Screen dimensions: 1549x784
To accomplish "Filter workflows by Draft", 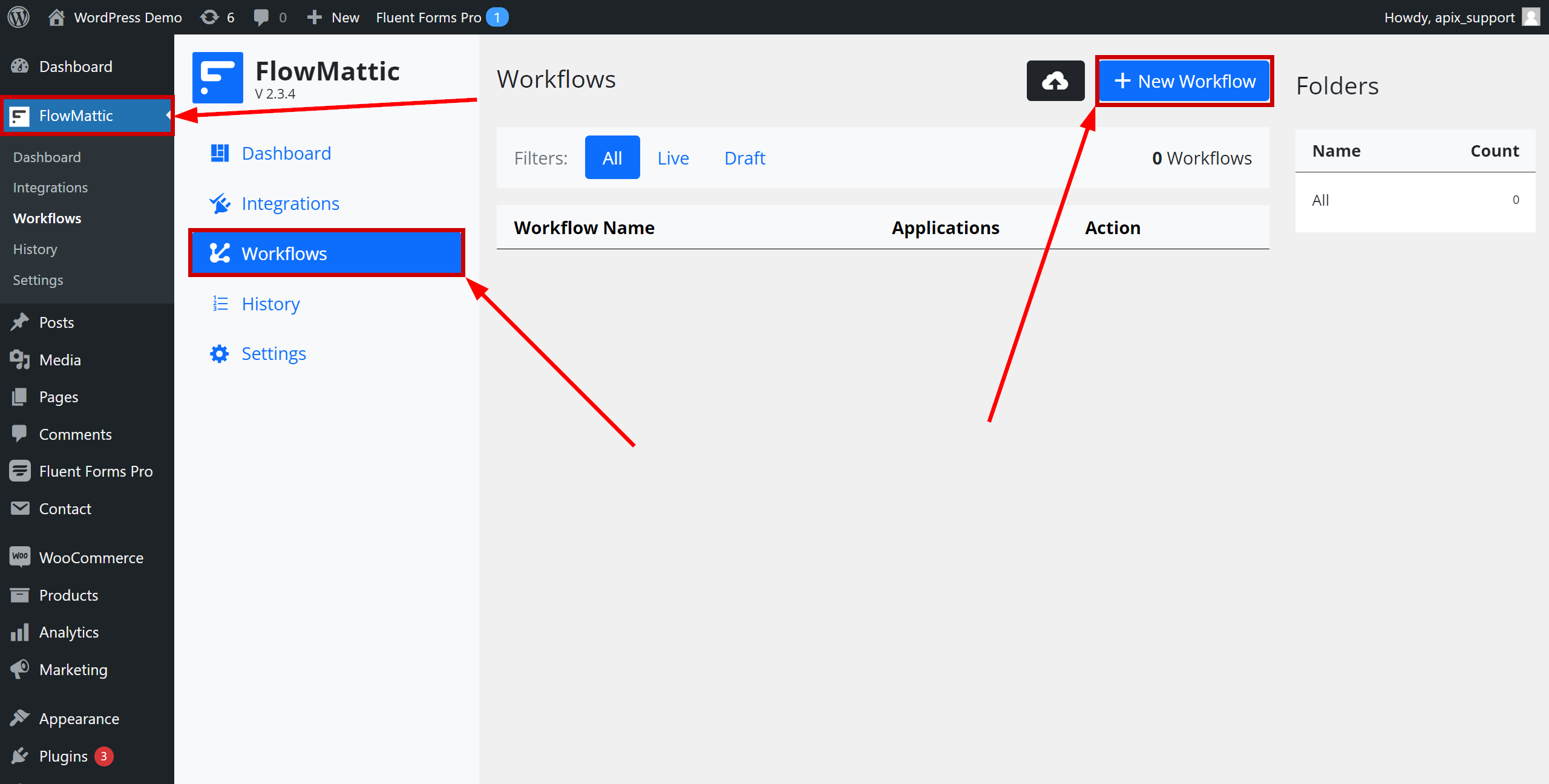I will 745,158.
